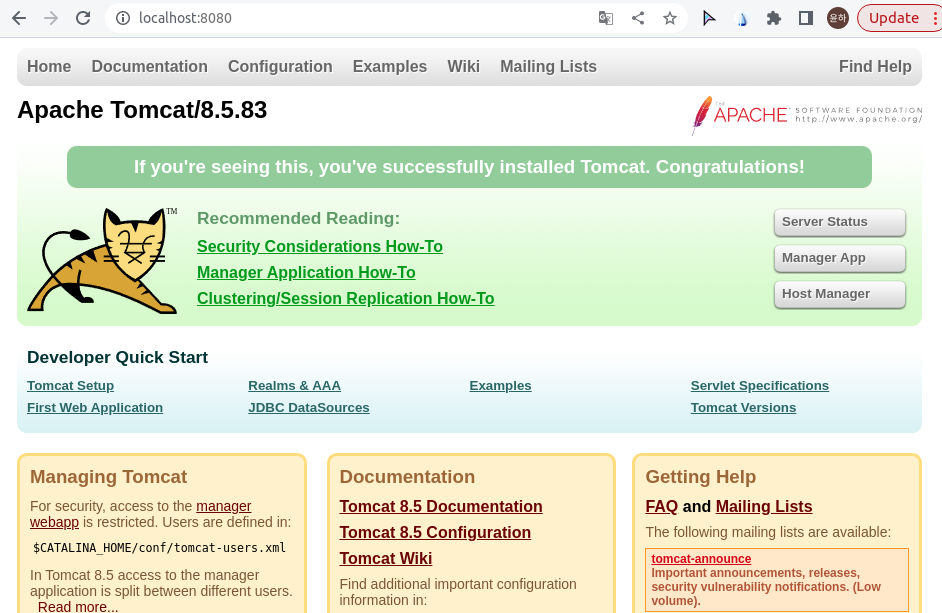Open Documentation in the top navigation
The height and width of the screenshot is (613, 942).
pyautogui.click(x=150, y=66)
